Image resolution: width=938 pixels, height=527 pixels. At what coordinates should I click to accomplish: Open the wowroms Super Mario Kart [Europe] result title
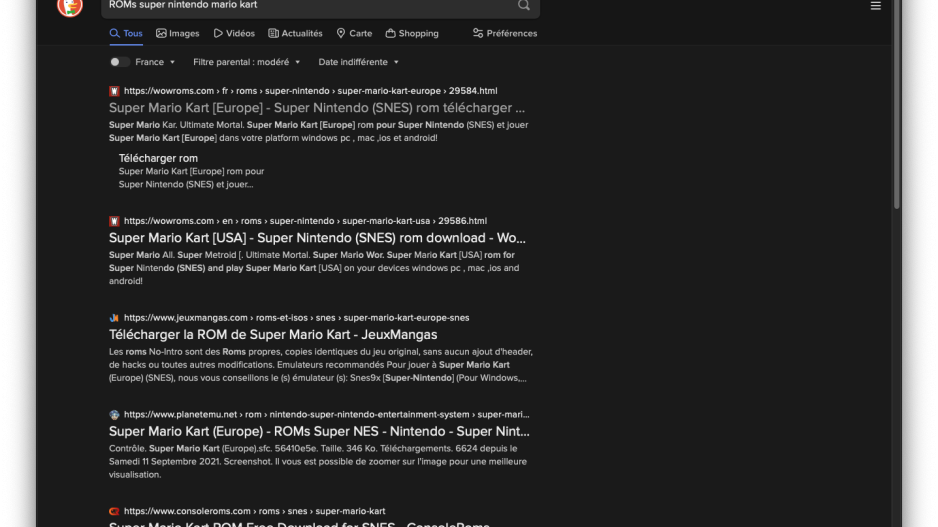pyautogui.click(x=317, y=108)
